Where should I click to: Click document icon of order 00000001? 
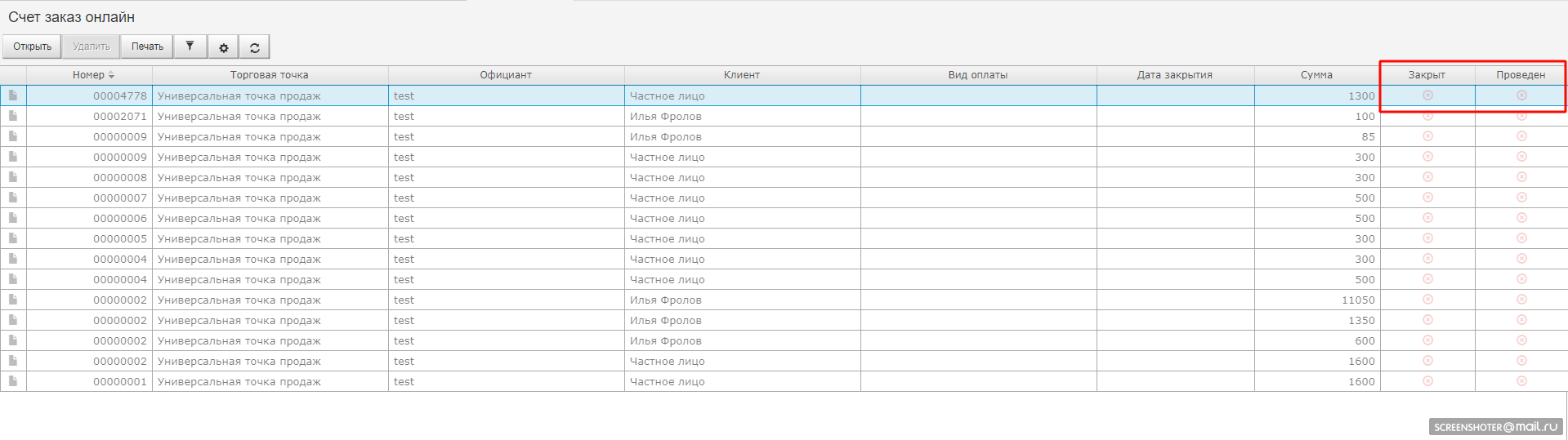pos(13,381)
